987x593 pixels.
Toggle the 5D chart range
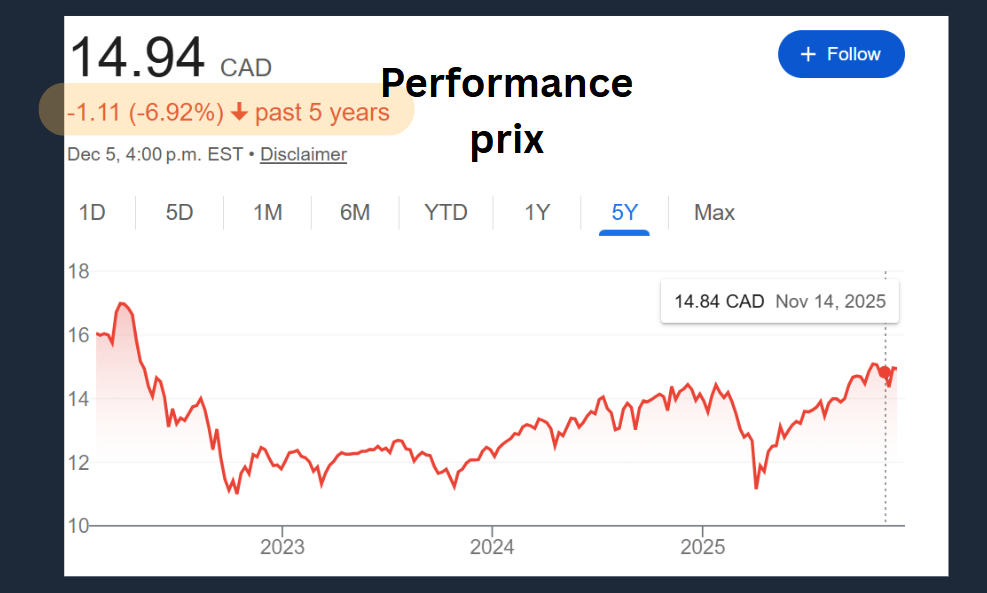click(x=178, y=212)
